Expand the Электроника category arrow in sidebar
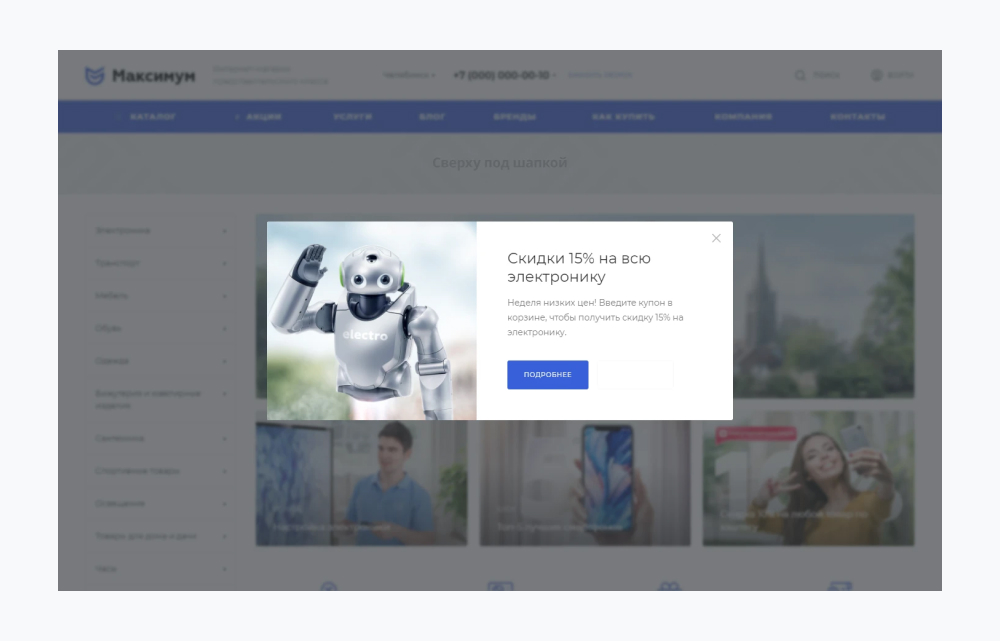1000x641 pixels. (x=224, y=231)
